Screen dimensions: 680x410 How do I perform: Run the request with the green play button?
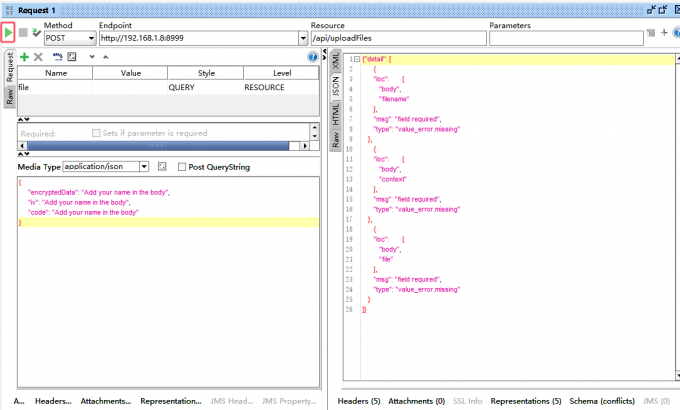pos(8,33)
